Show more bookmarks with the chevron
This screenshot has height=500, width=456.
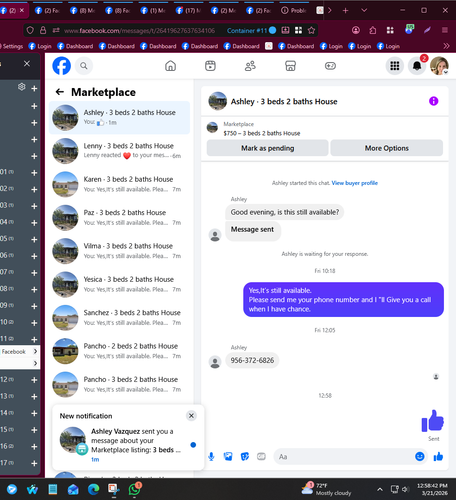(446, 46)
